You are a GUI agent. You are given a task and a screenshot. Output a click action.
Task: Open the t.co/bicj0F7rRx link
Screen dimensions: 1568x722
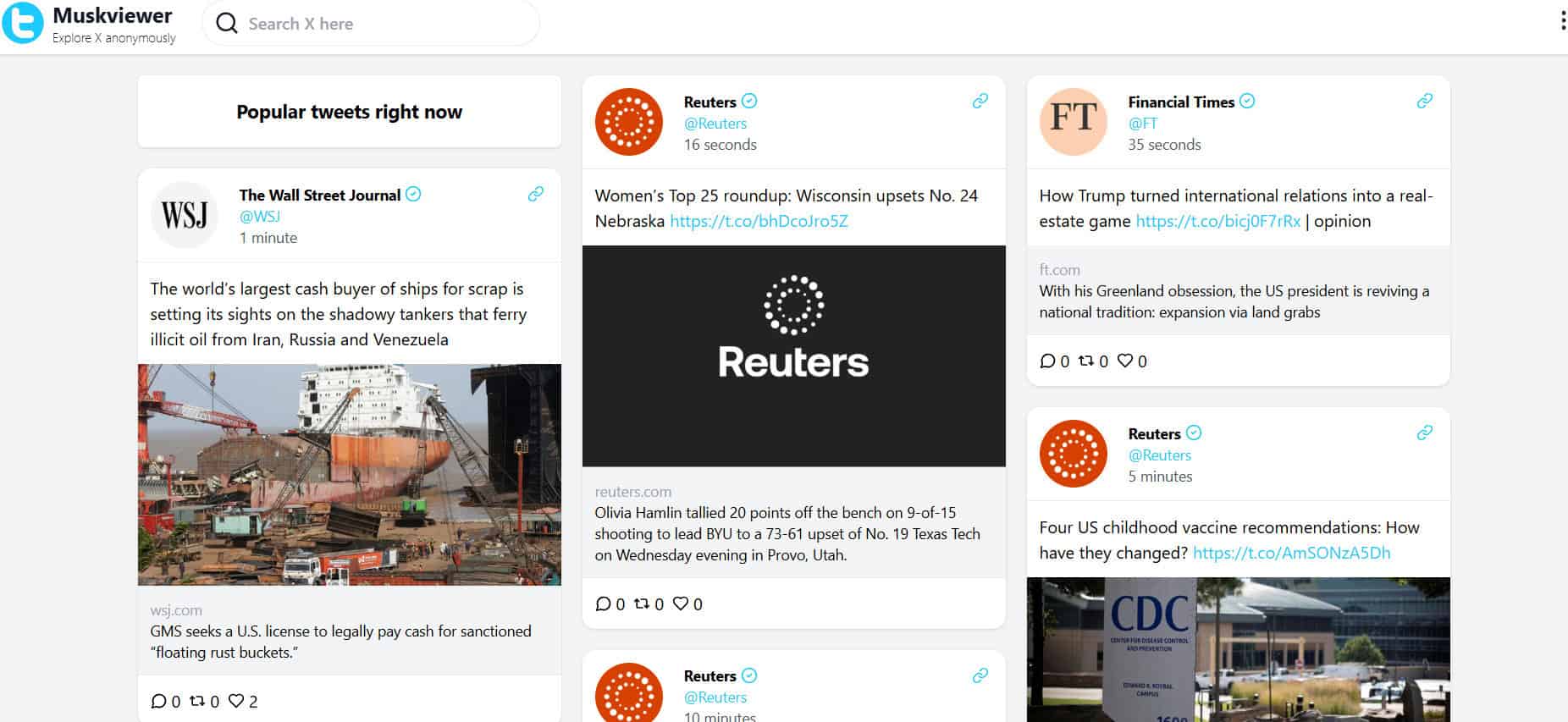[x=1218, y=221]
